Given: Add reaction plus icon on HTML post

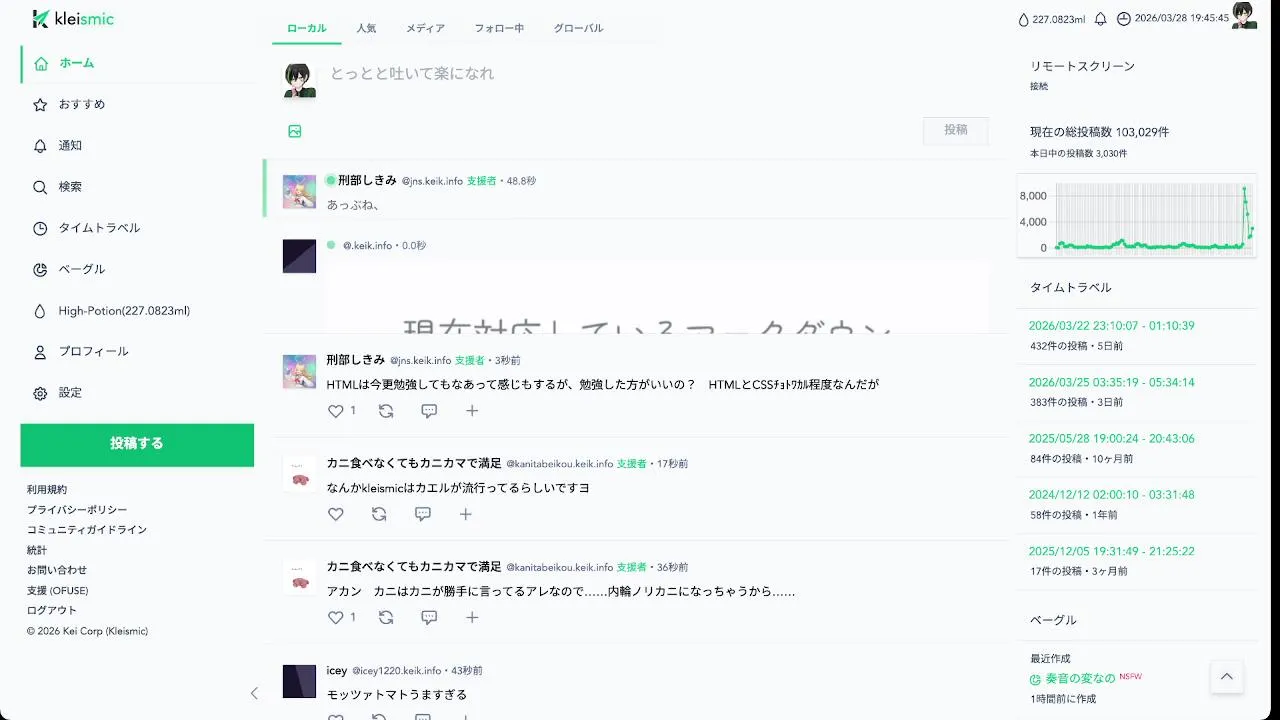Looking at the screenshot, I should tap(472, 411).
